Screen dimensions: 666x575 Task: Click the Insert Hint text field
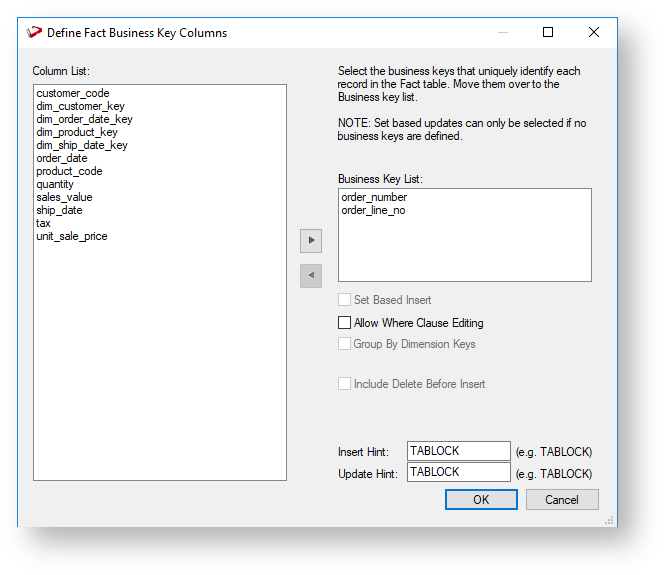click(459, 451)
